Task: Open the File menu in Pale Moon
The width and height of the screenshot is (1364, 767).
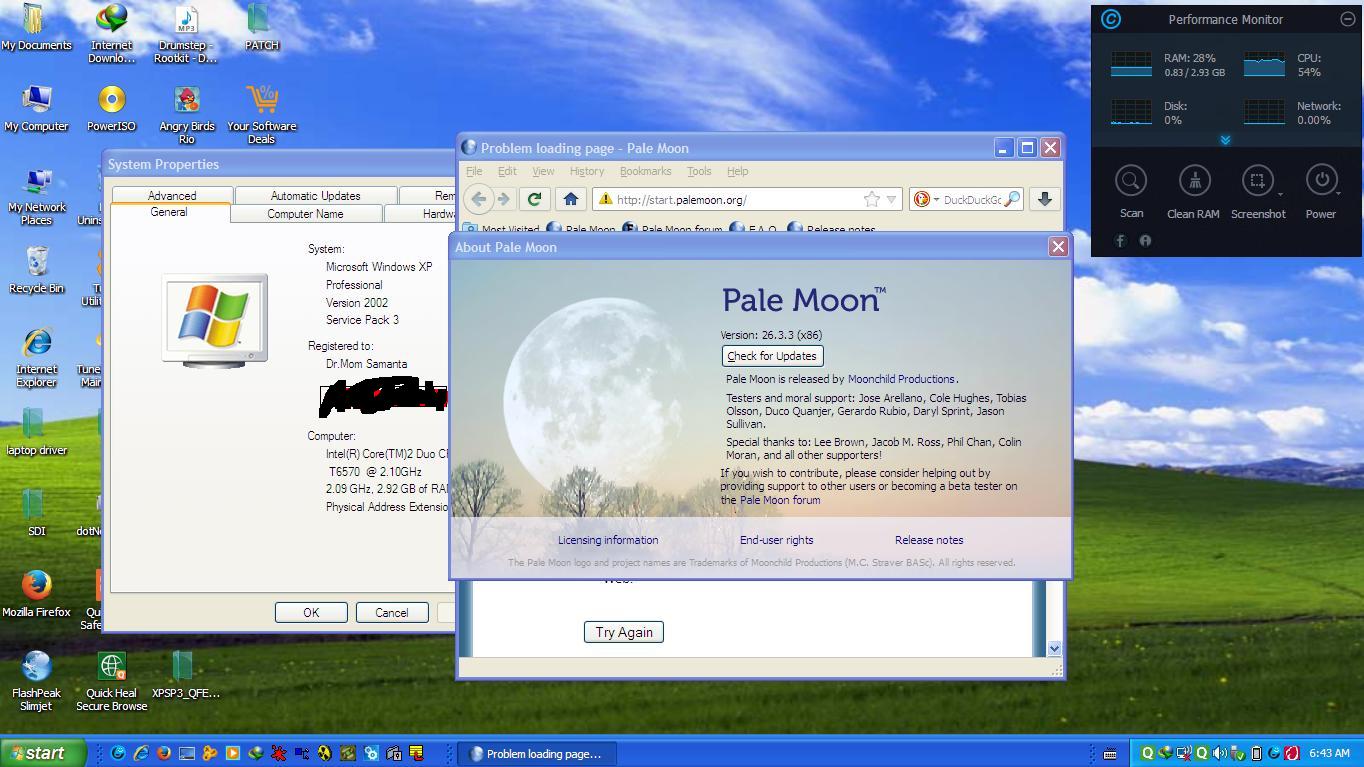Action: 474,171
